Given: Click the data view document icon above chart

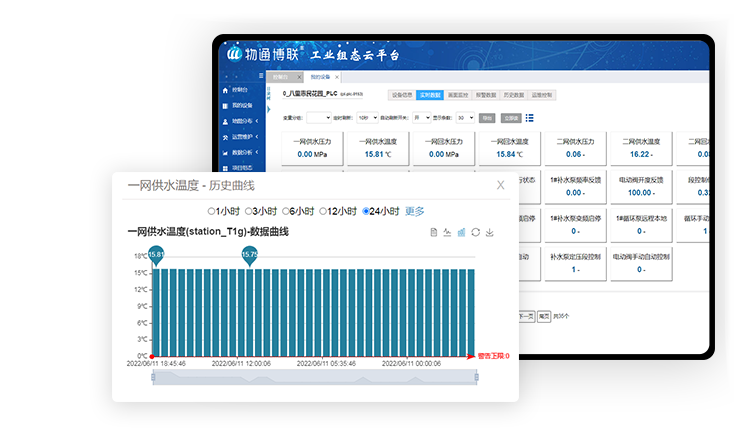Looking at the screenshot, I should pyautogui.click(x=434, y=232).
